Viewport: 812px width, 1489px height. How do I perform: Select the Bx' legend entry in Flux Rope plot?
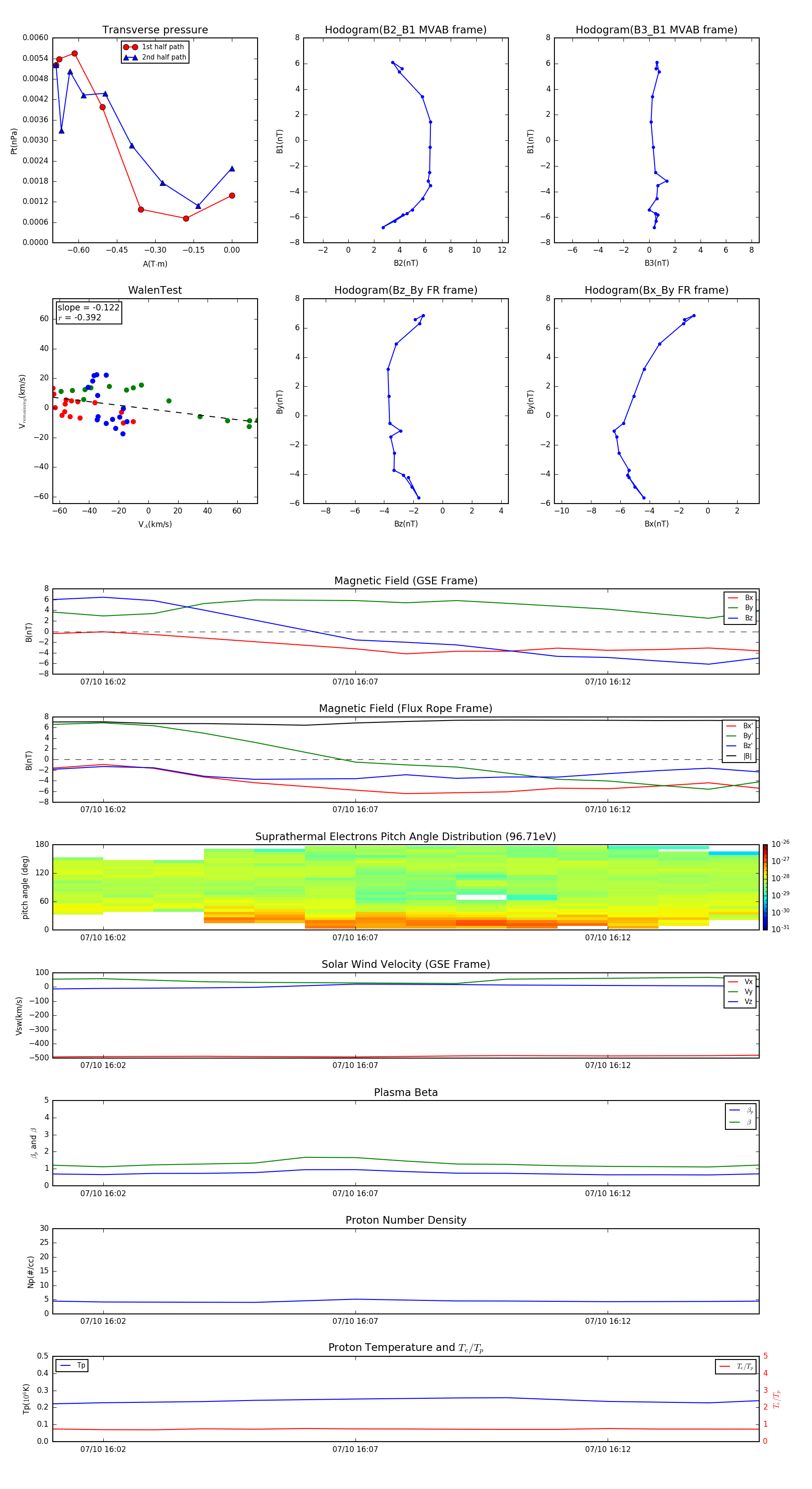point(740,726)
